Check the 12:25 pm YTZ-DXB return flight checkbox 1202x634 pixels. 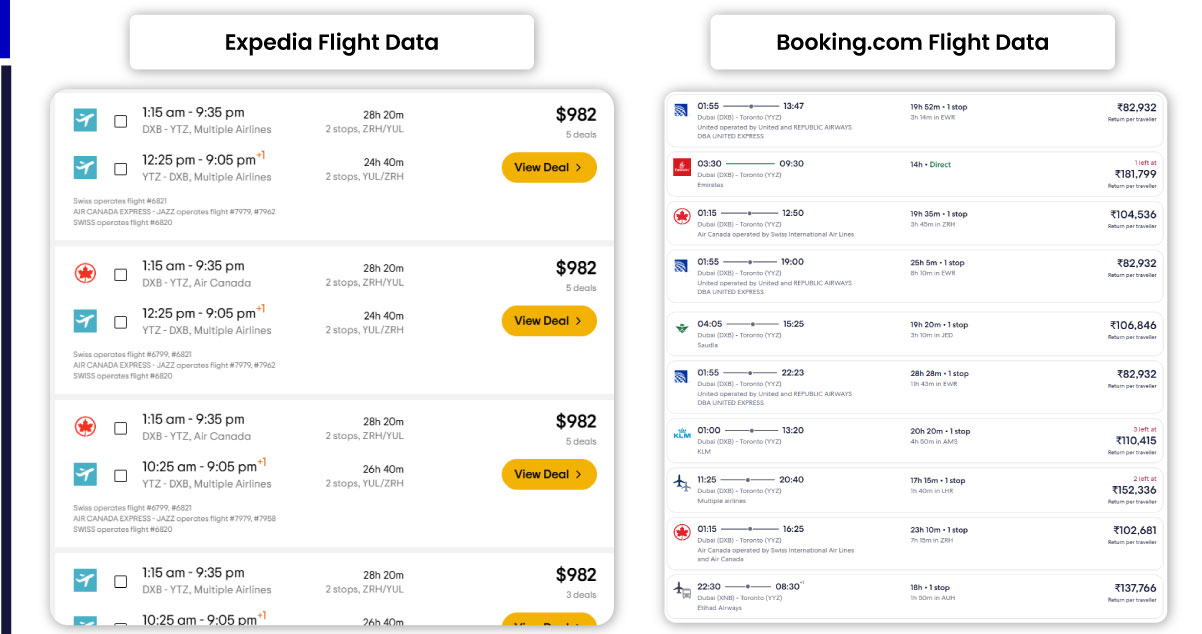(119, 167)
